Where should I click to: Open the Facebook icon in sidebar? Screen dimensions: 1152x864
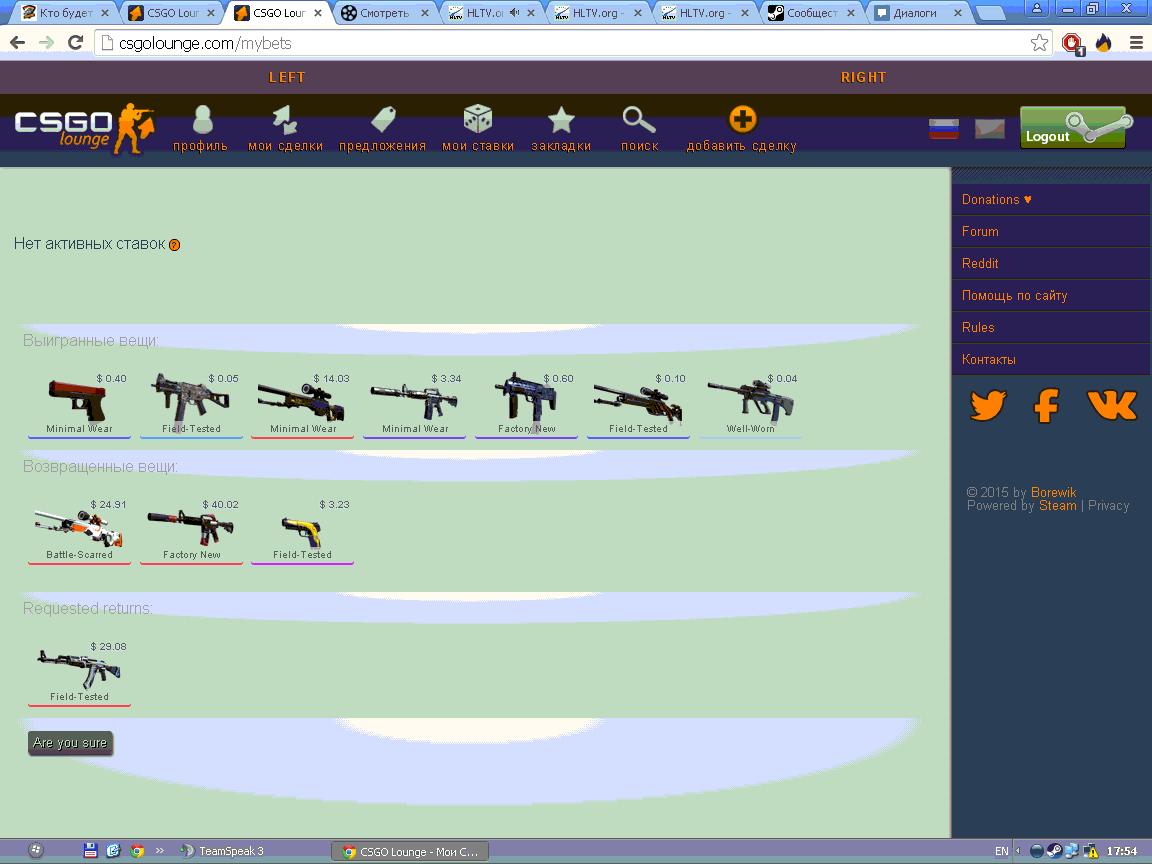pyautogui.click(x=1046, y=405)
